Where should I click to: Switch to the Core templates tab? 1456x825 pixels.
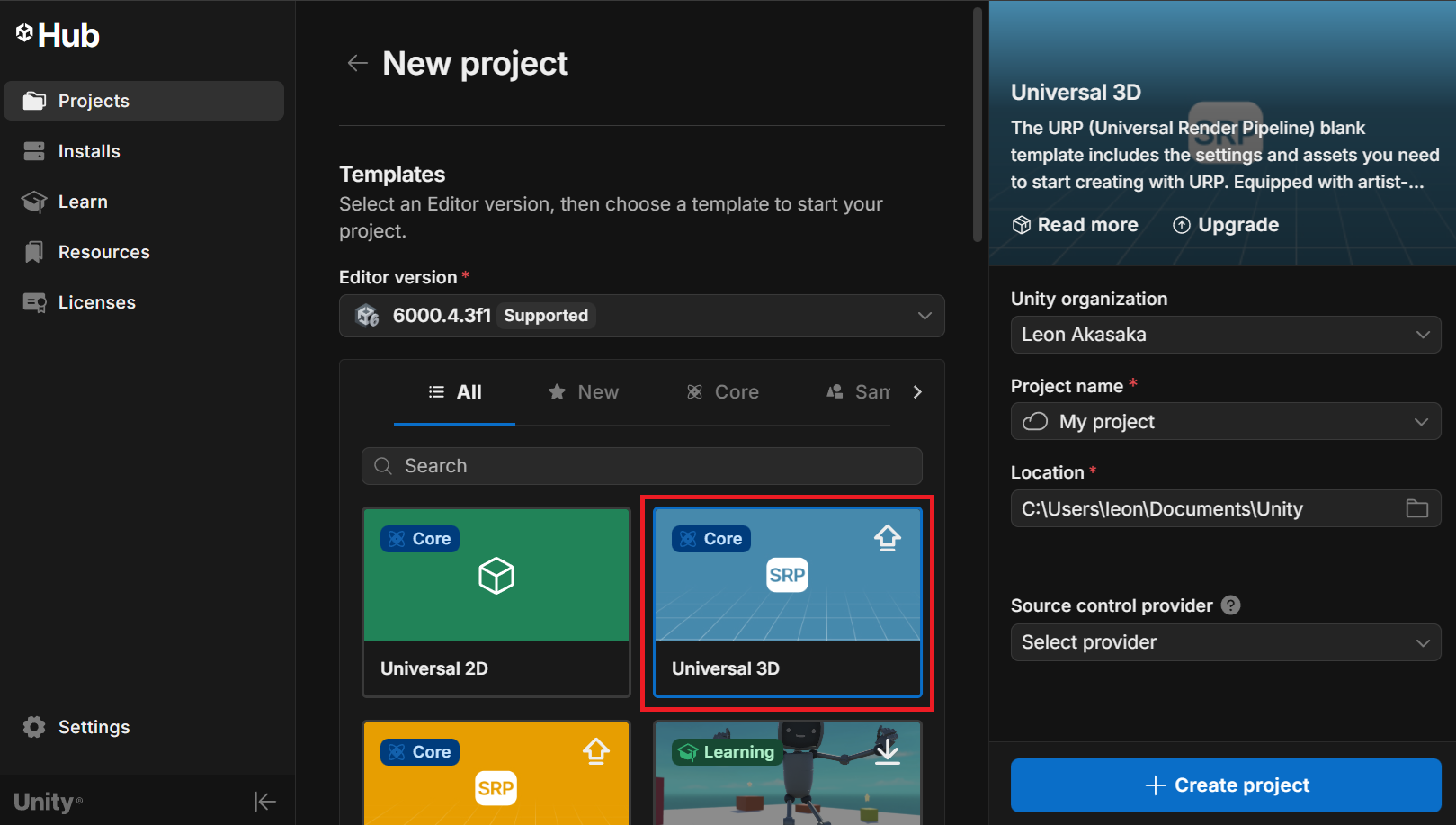click(x=723, y=392)
